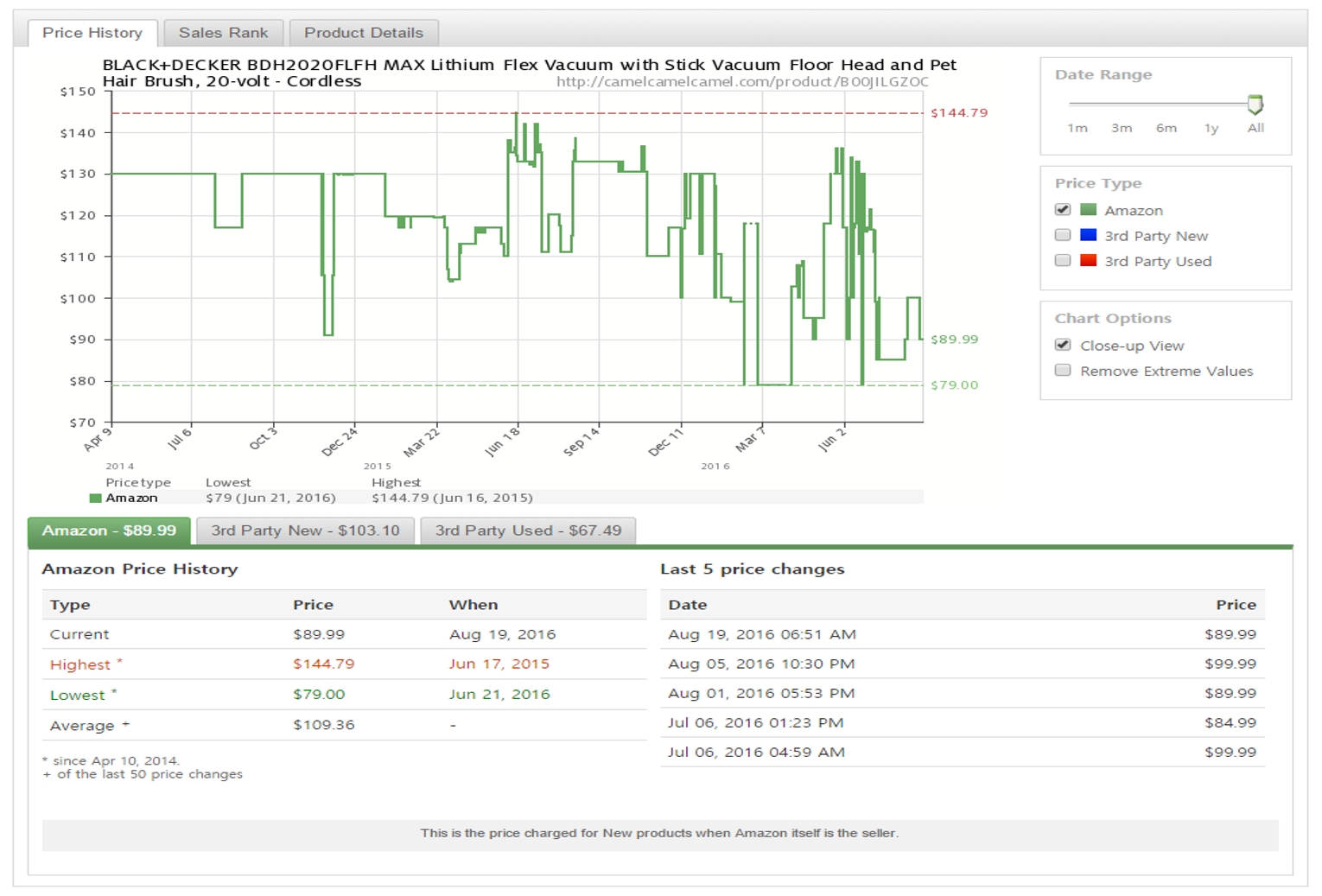1322x896 pixels.
Task: Click the red 3rd Party Used swatch
Action: point(1088,261)
